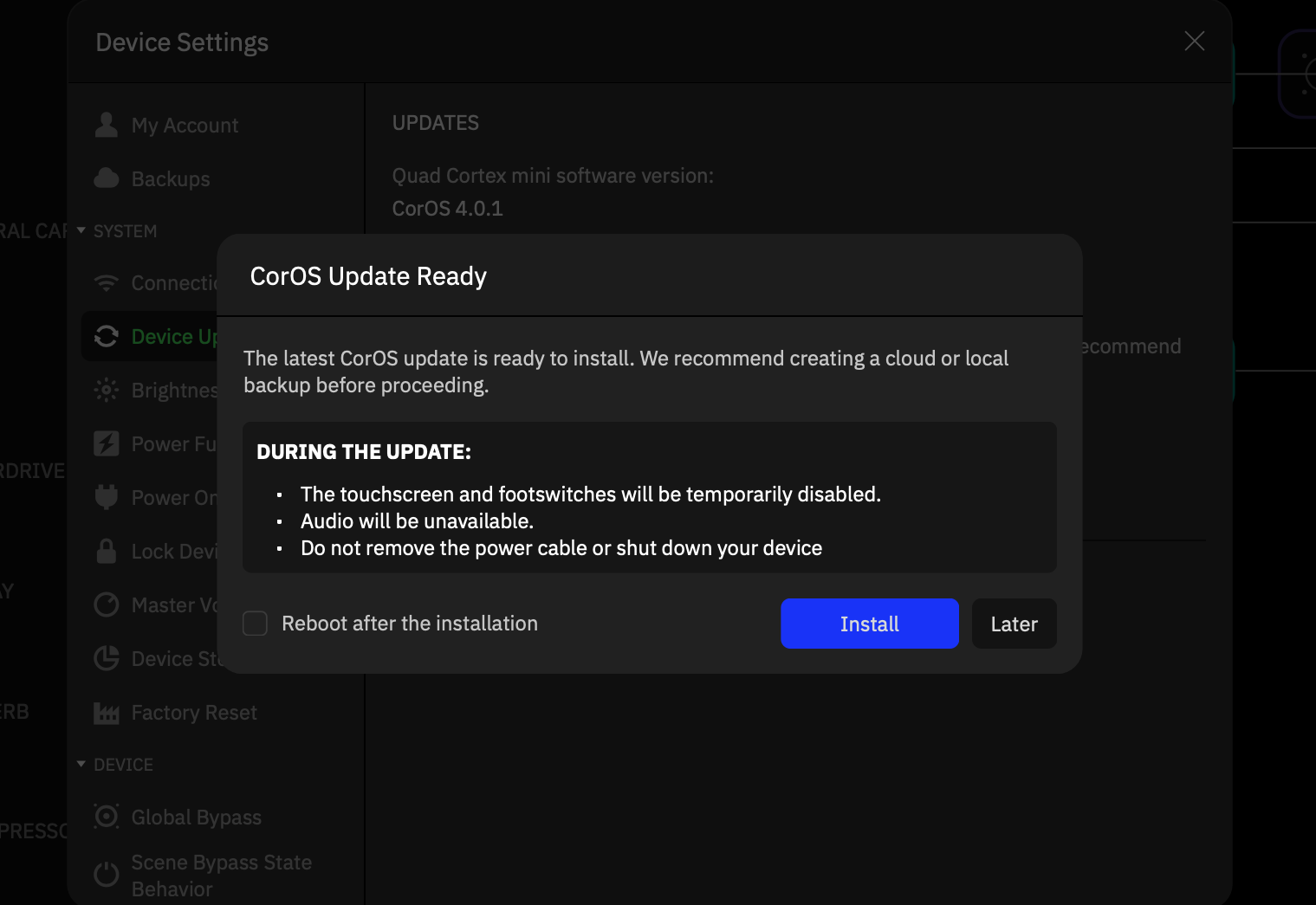This screenshot has height=905, width=1316.
Task: Click the Brightness sun icon
Action: pos(107,391)
